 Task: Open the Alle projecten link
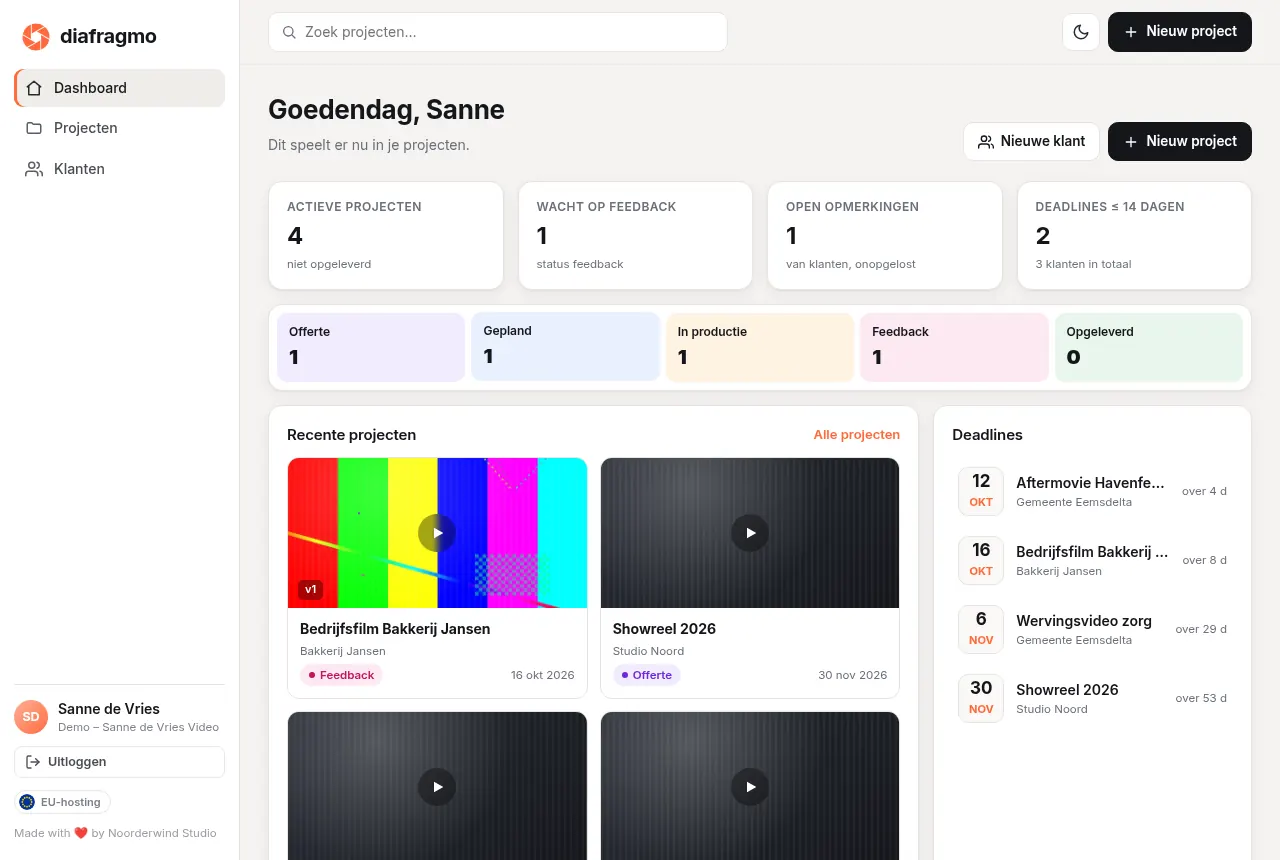click(857, 435)
